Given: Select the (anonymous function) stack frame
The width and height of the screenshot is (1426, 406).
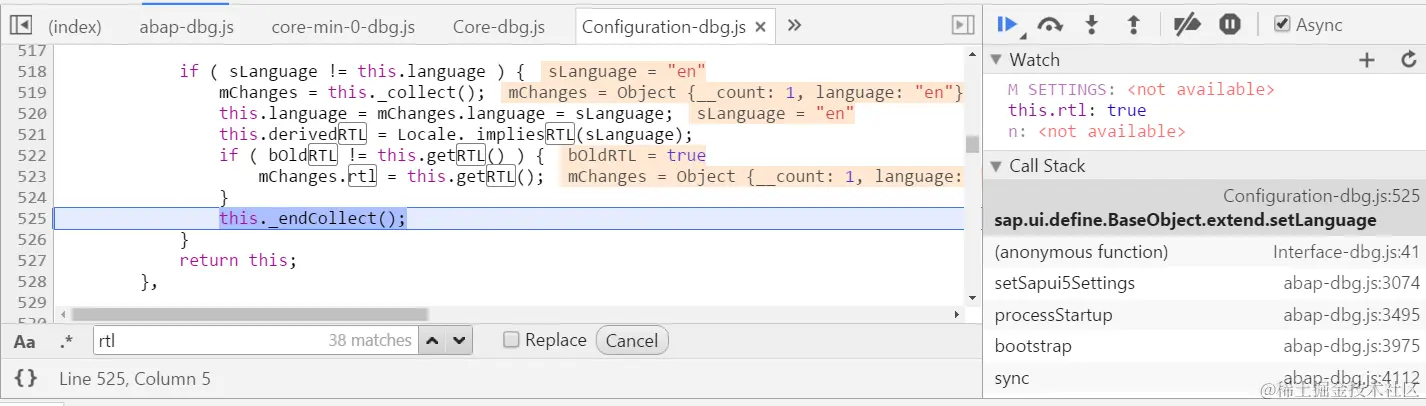Looking at the screenshot, I should point(1204,252).
